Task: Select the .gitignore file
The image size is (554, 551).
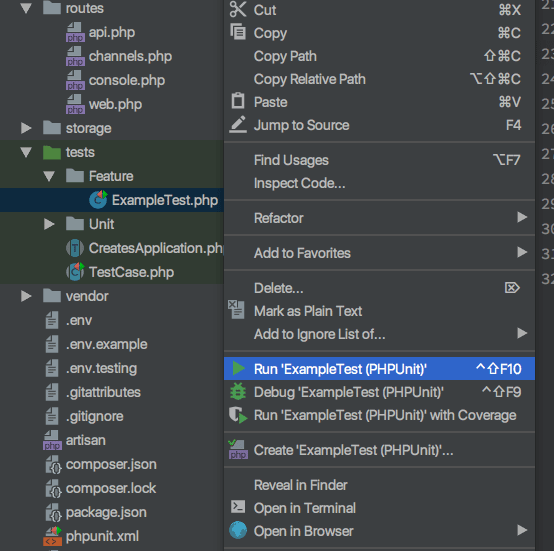Action: click(94, 416)
